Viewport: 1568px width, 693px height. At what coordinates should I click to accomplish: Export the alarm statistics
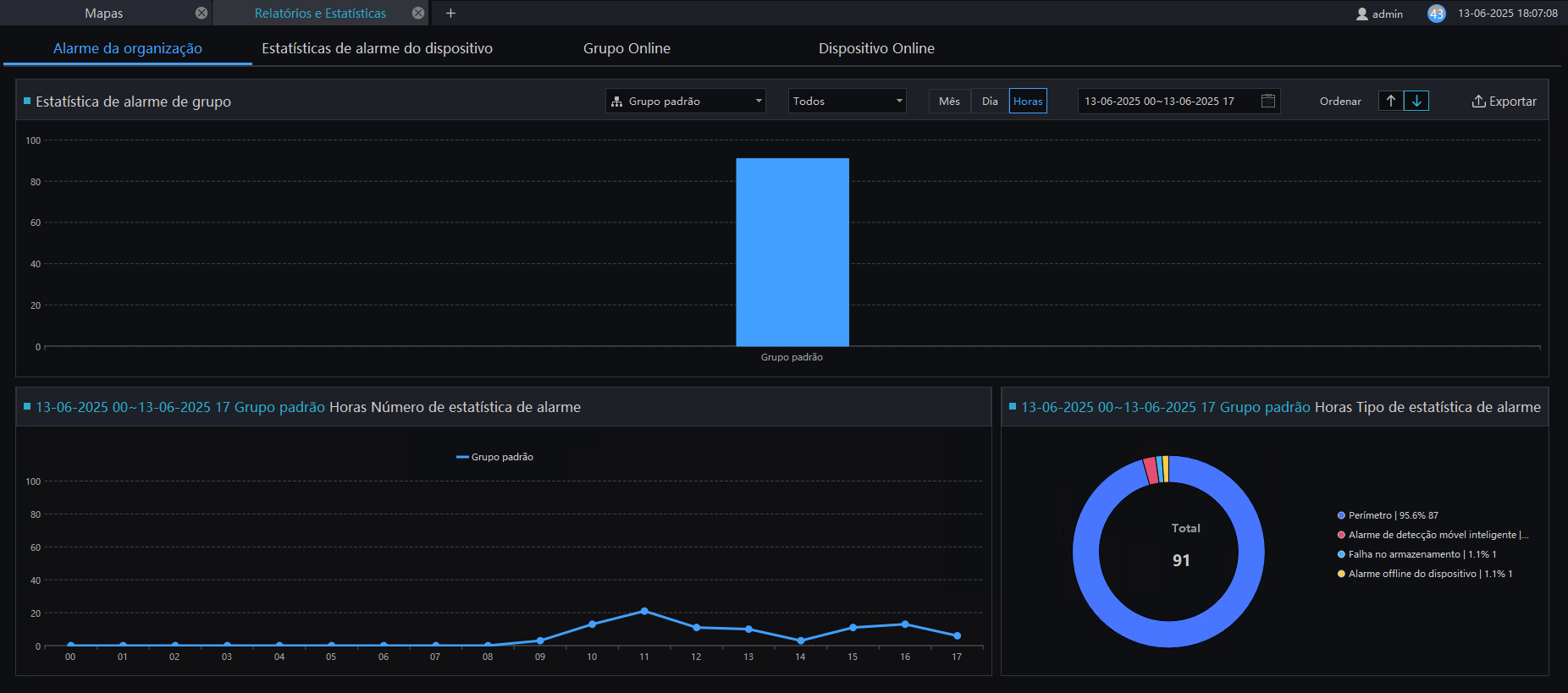point(1504,101)
